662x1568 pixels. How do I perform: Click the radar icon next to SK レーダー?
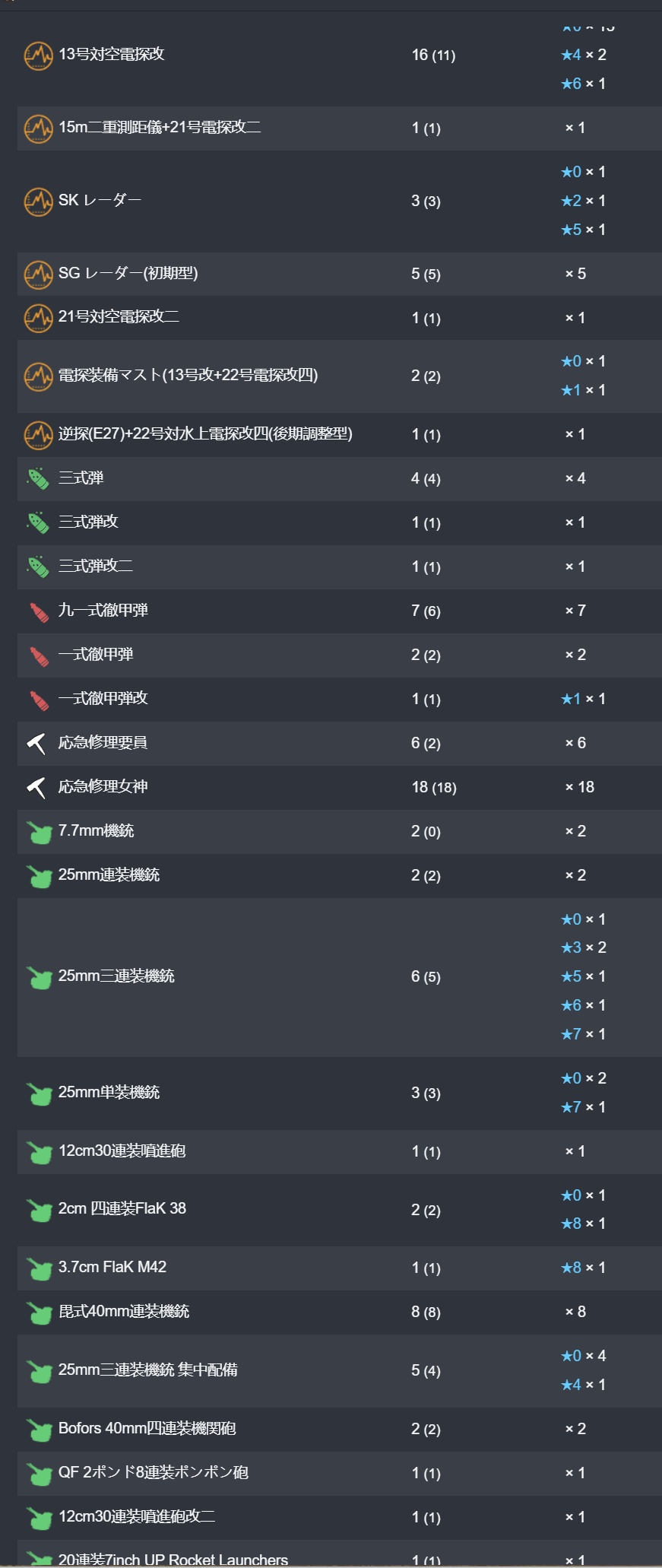click(38, 202)
